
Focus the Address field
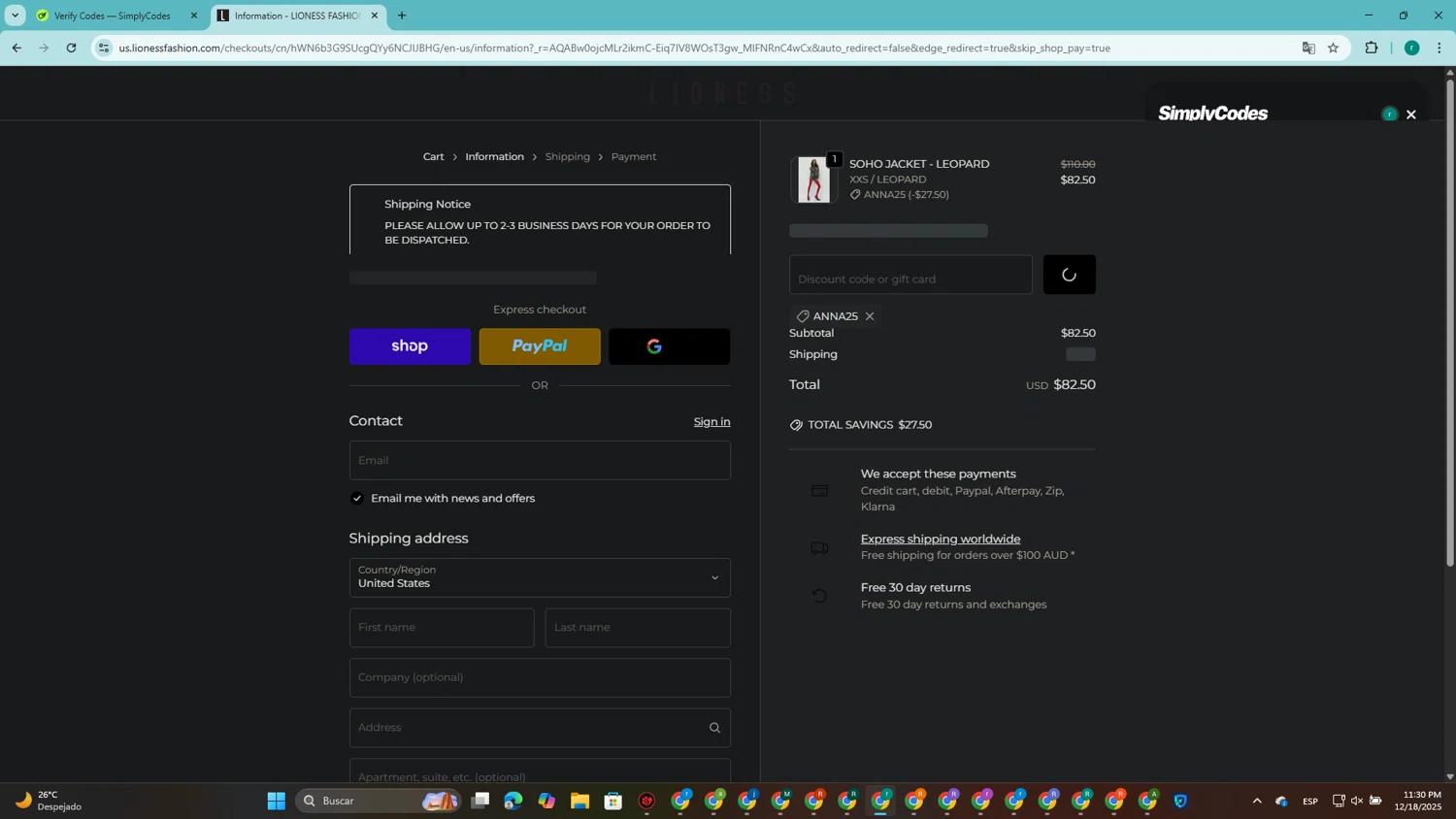(540, 728)
